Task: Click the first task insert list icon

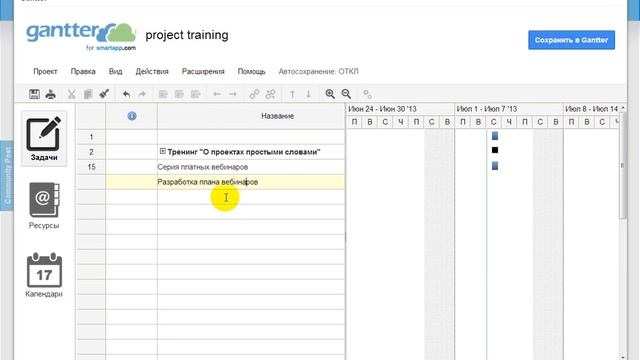Action: [163, 94]
